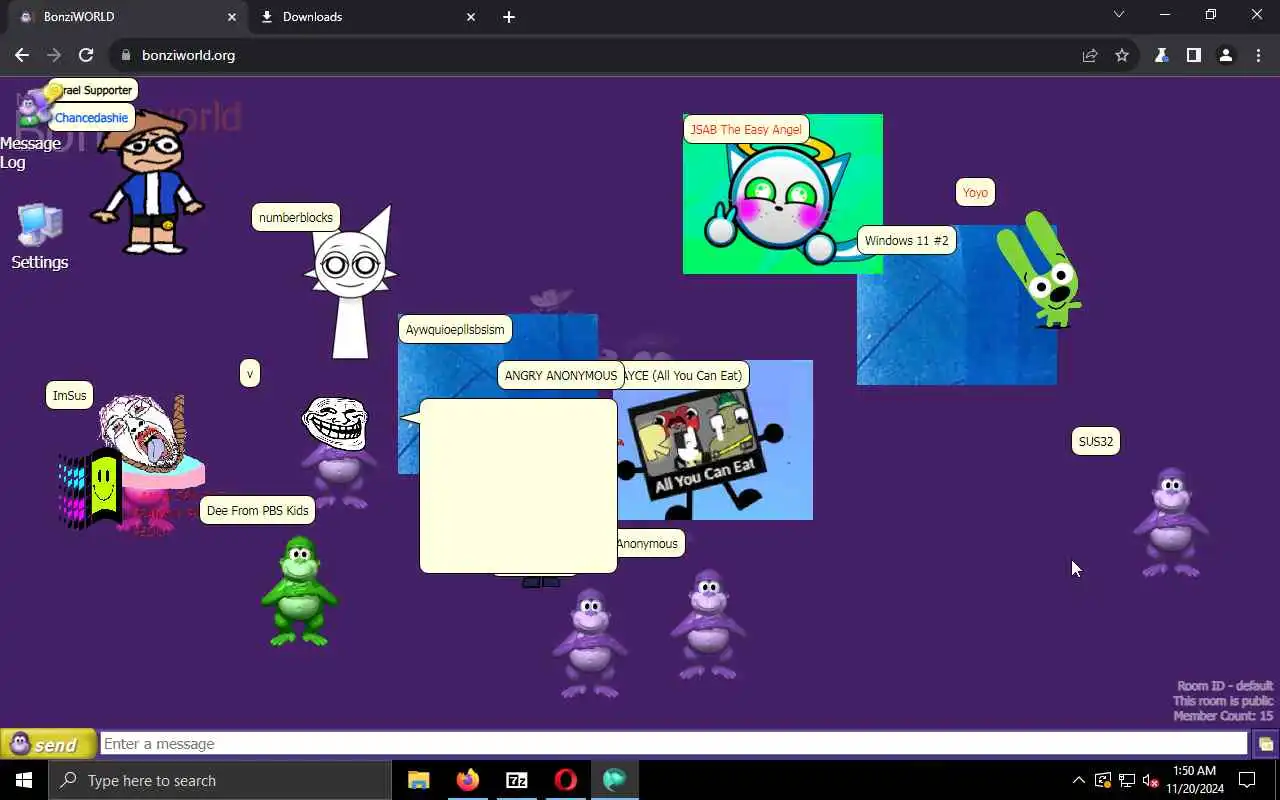
Task: Click the empty speech bubble
Action: point(518,486)
